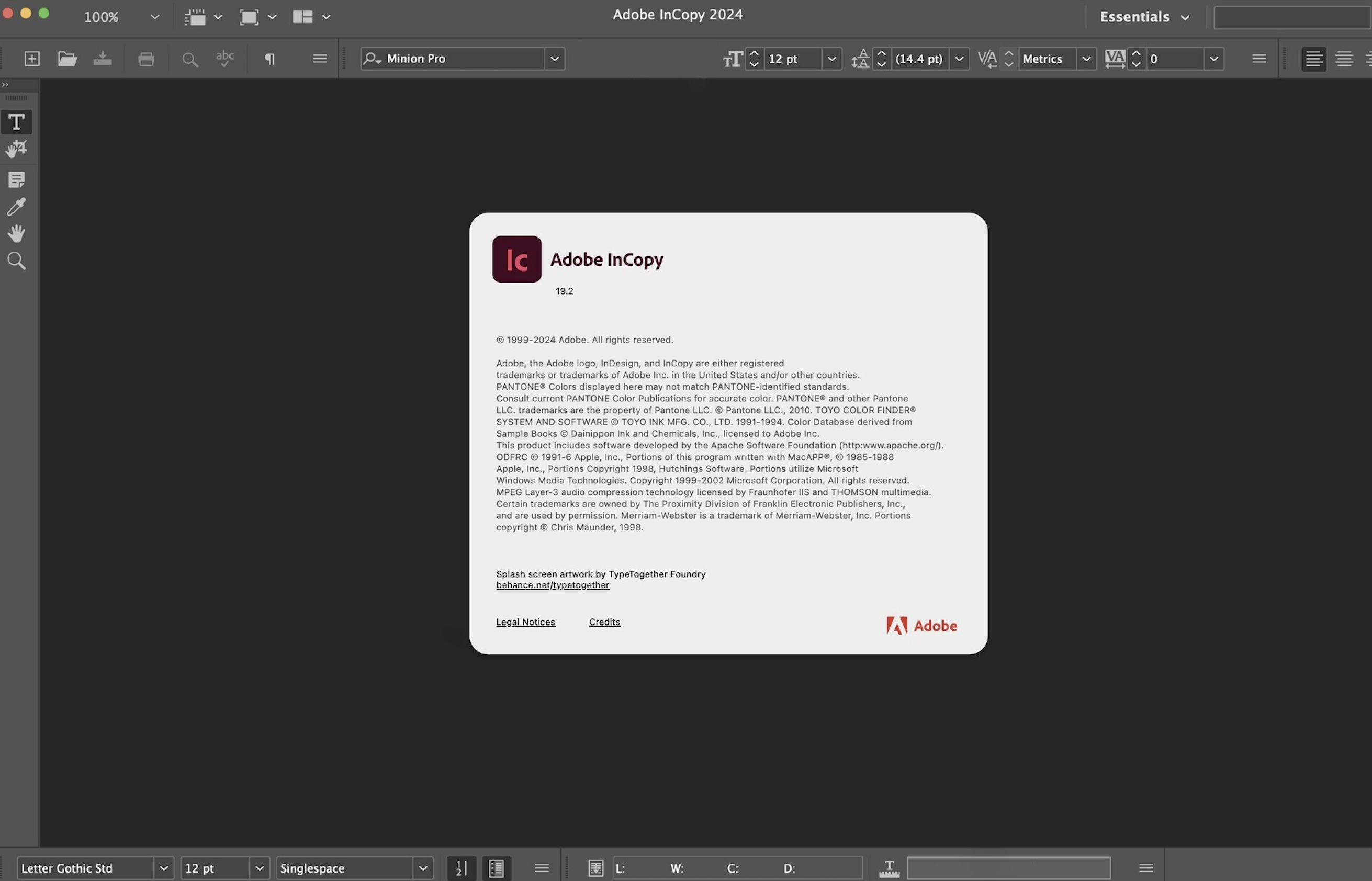Image resolution: width=1372 pixels, height=881 pixels.
Task: Align text center
Action: point(1343,59)
